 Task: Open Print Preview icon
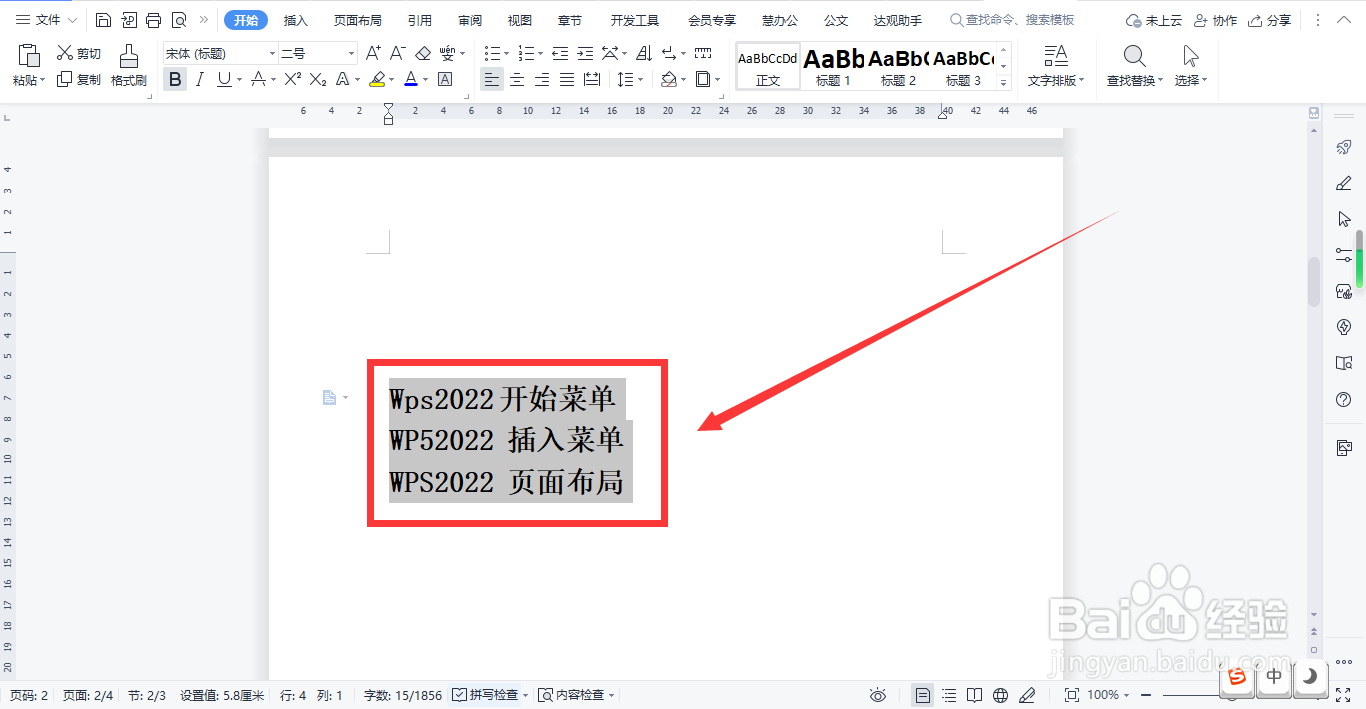[x=178, y=20]
